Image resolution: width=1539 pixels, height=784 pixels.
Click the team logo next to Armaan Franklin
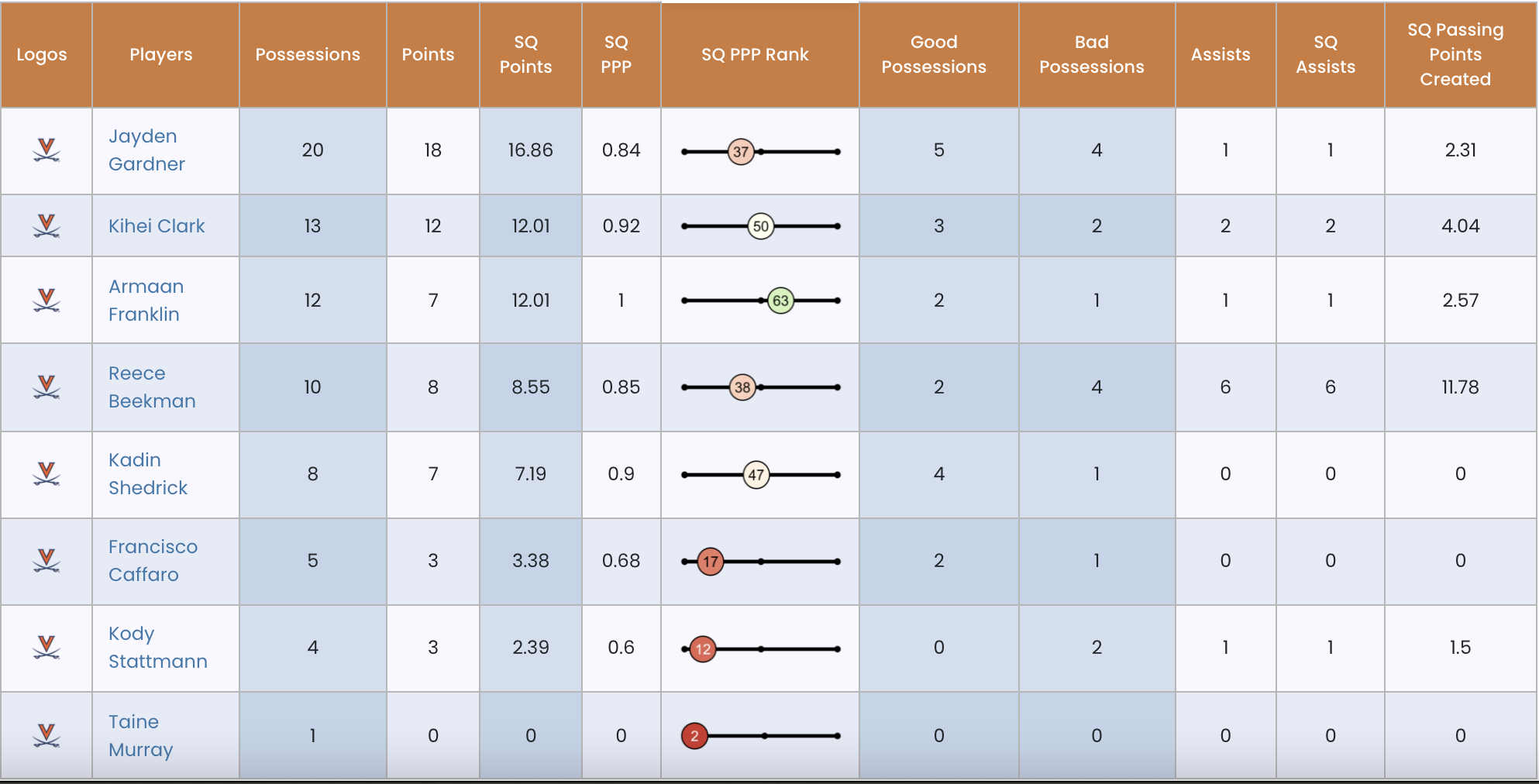coord(46,300)
